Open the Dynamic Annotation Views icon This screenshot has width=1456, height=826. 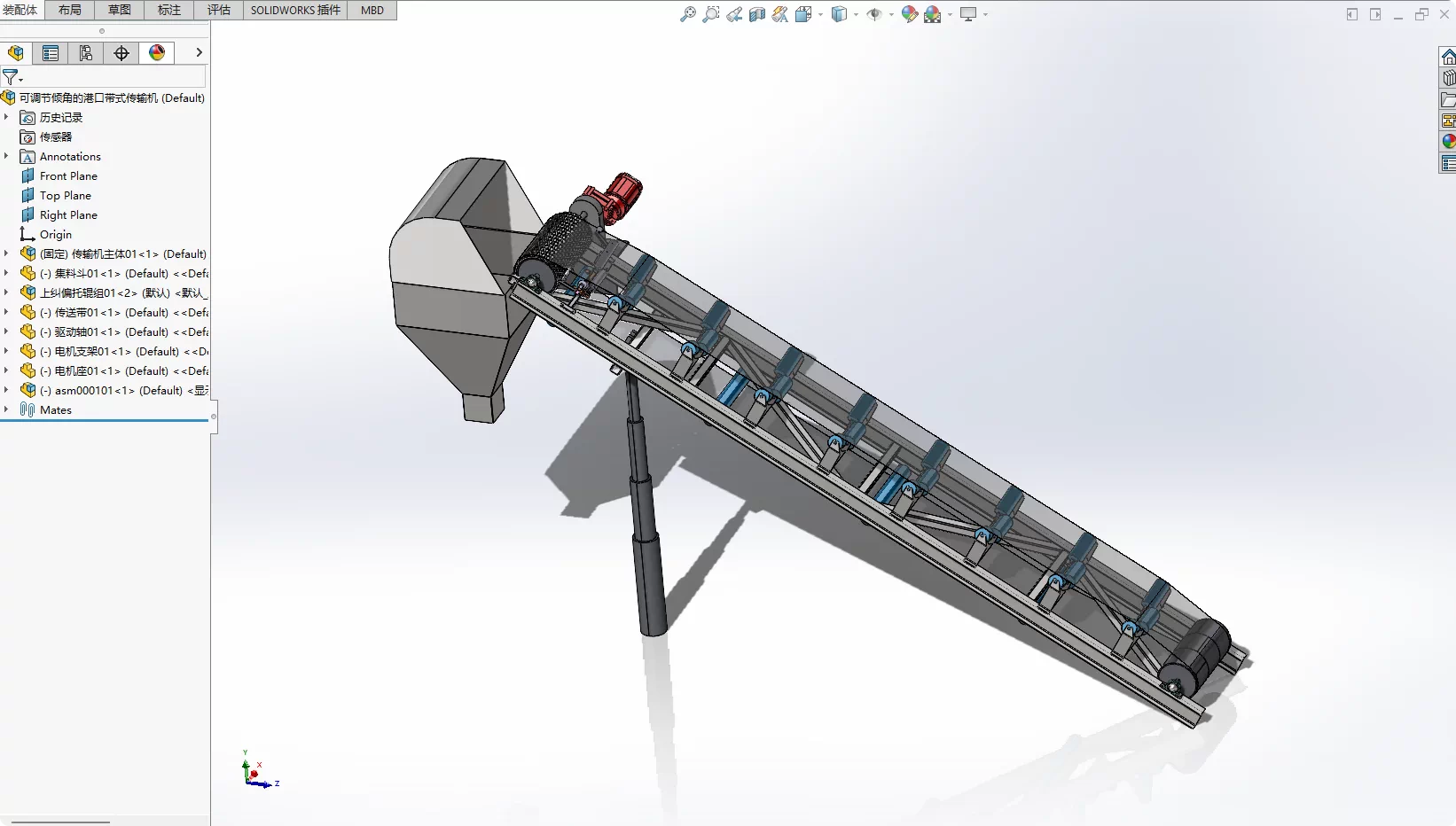[x=780, y=14]
